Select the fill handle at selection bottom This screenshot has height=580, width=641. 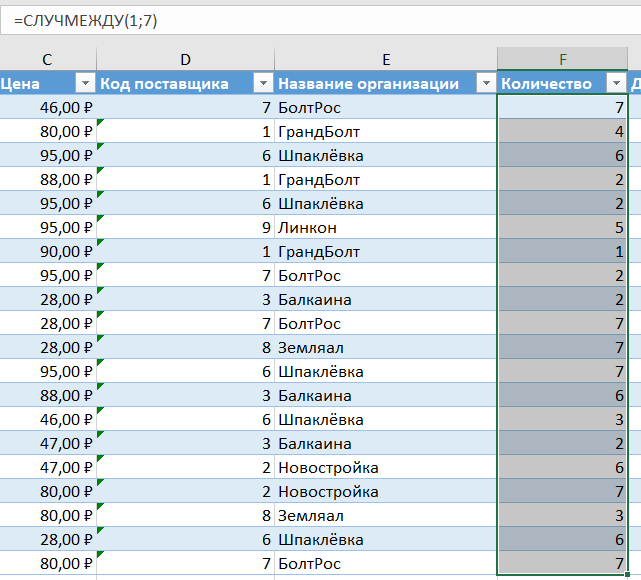coord(628,575)
